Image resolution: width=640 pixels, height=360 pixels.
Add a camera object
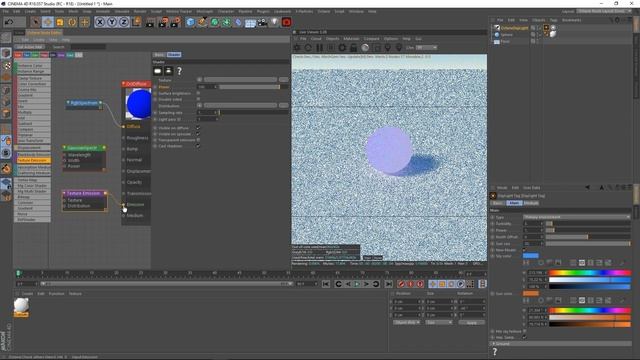[x=262, y=22]
